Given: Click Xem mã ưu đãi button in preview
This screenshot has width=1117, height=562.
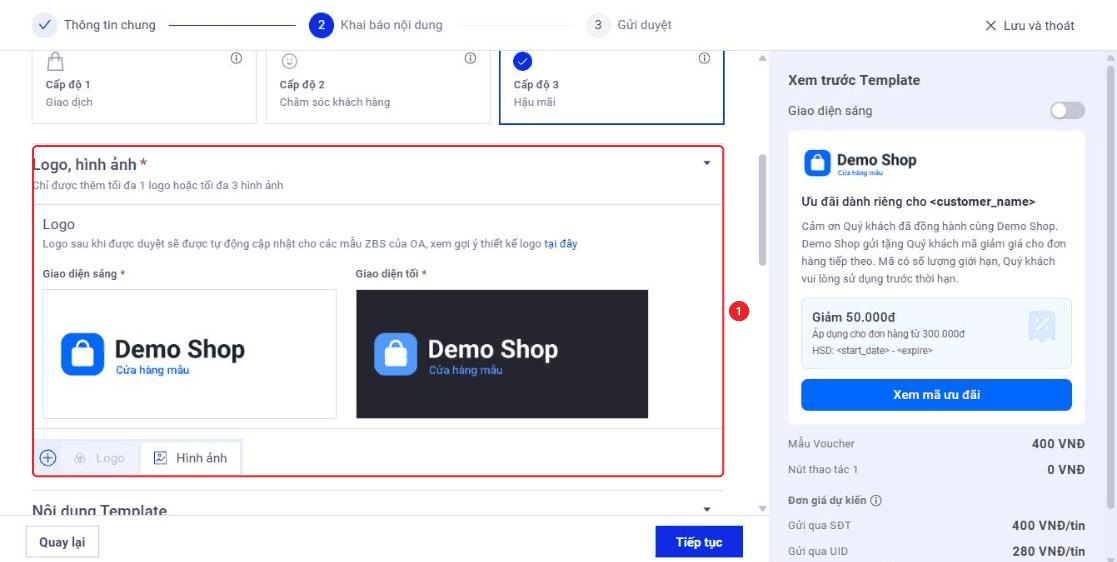Looking at the screenshot, I should [936, 395].
